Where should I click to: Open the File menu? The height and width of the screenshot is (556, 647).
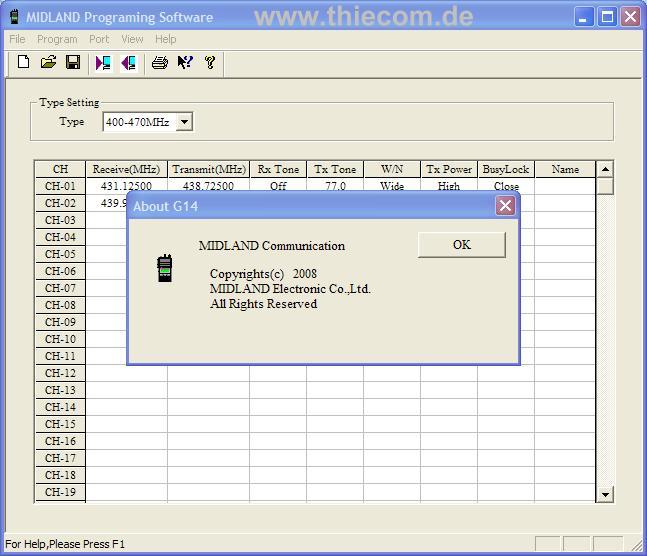coord(17,39)
